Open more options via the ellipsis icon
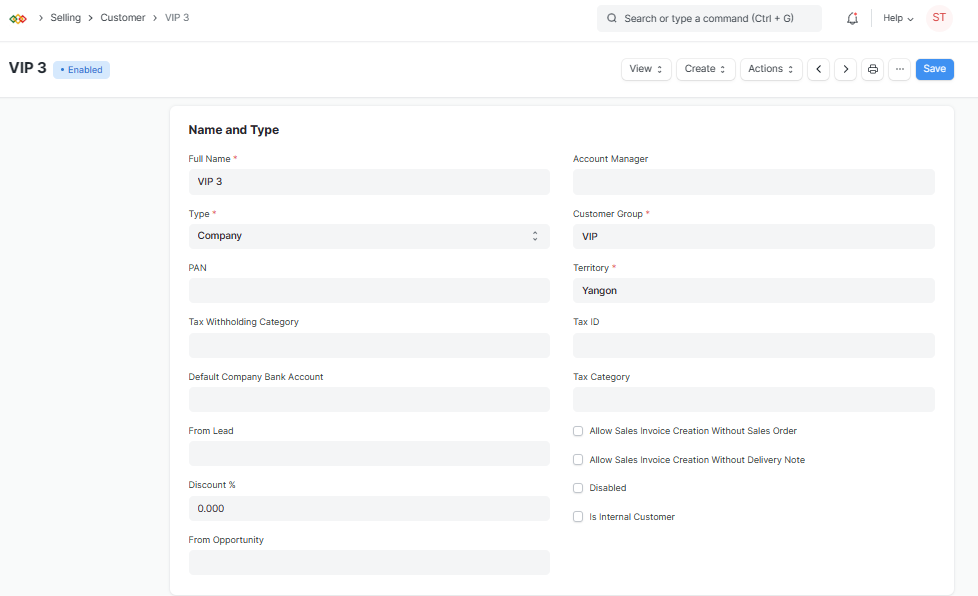The height and width of the screenshot is (596, 978). (x=900, y=69)
